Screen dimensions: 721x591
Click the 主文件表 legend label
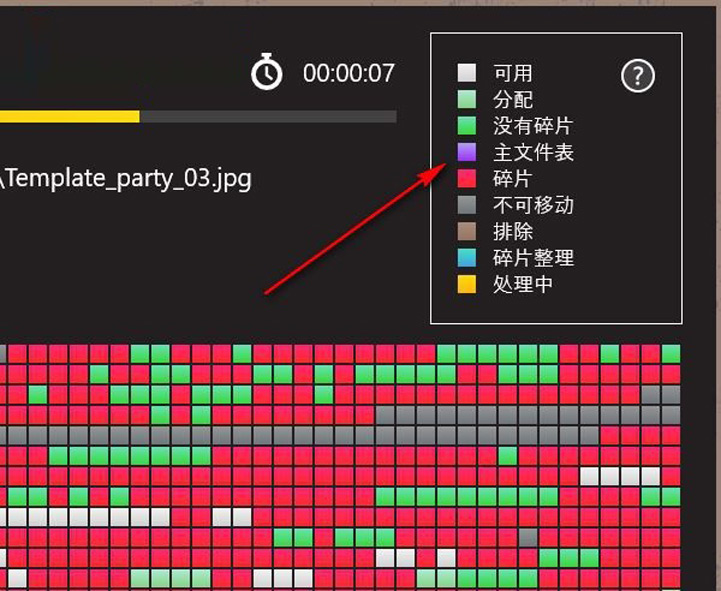(533, 152)
